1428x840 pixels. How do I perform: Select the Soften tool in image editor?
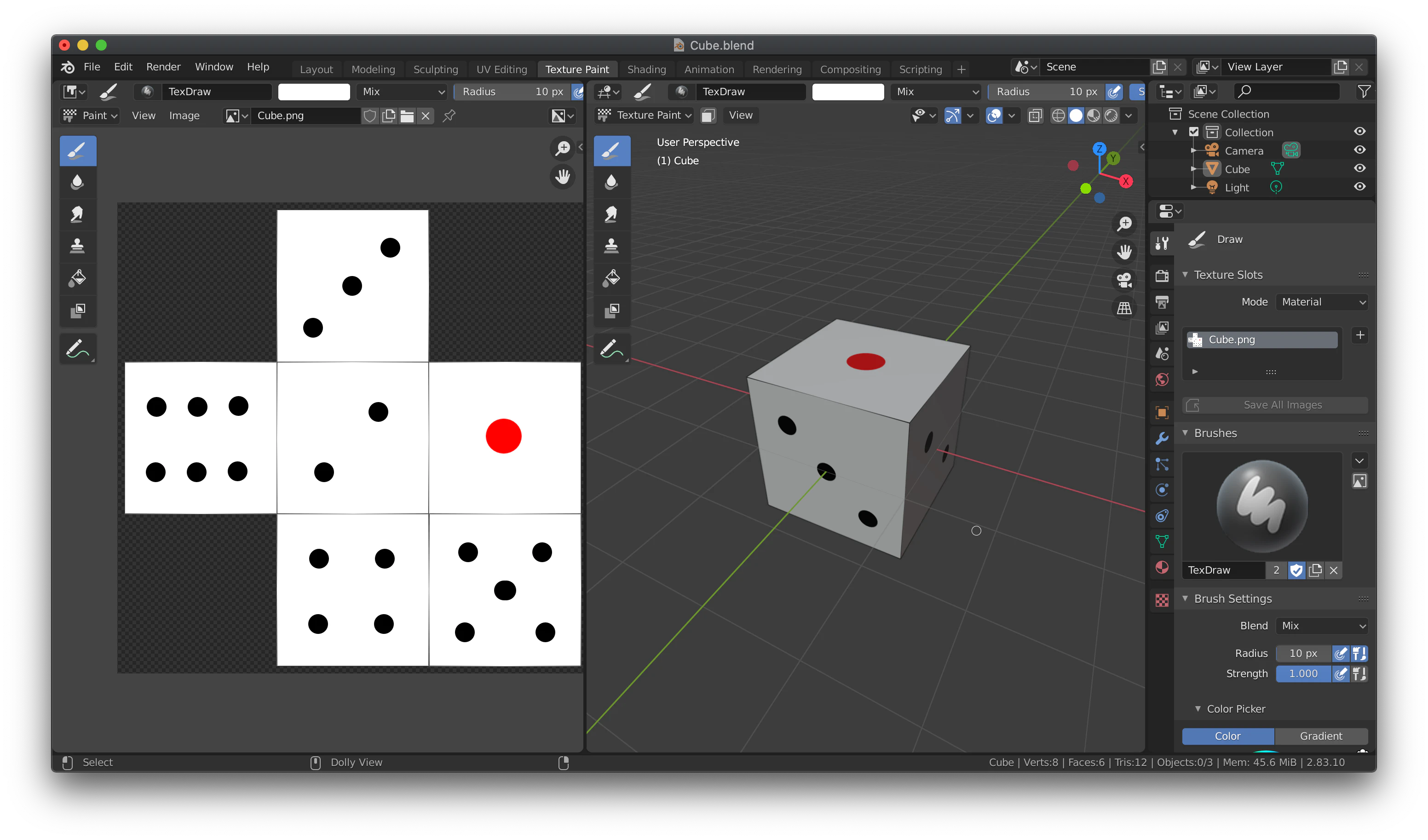(78, 183)
